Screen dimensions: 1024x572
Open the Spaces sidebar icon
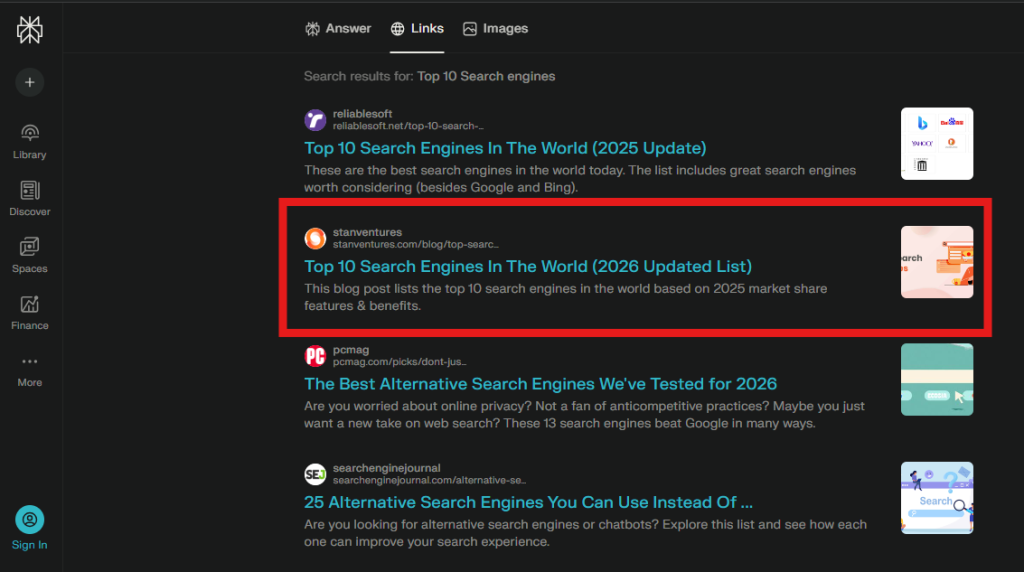29,248
